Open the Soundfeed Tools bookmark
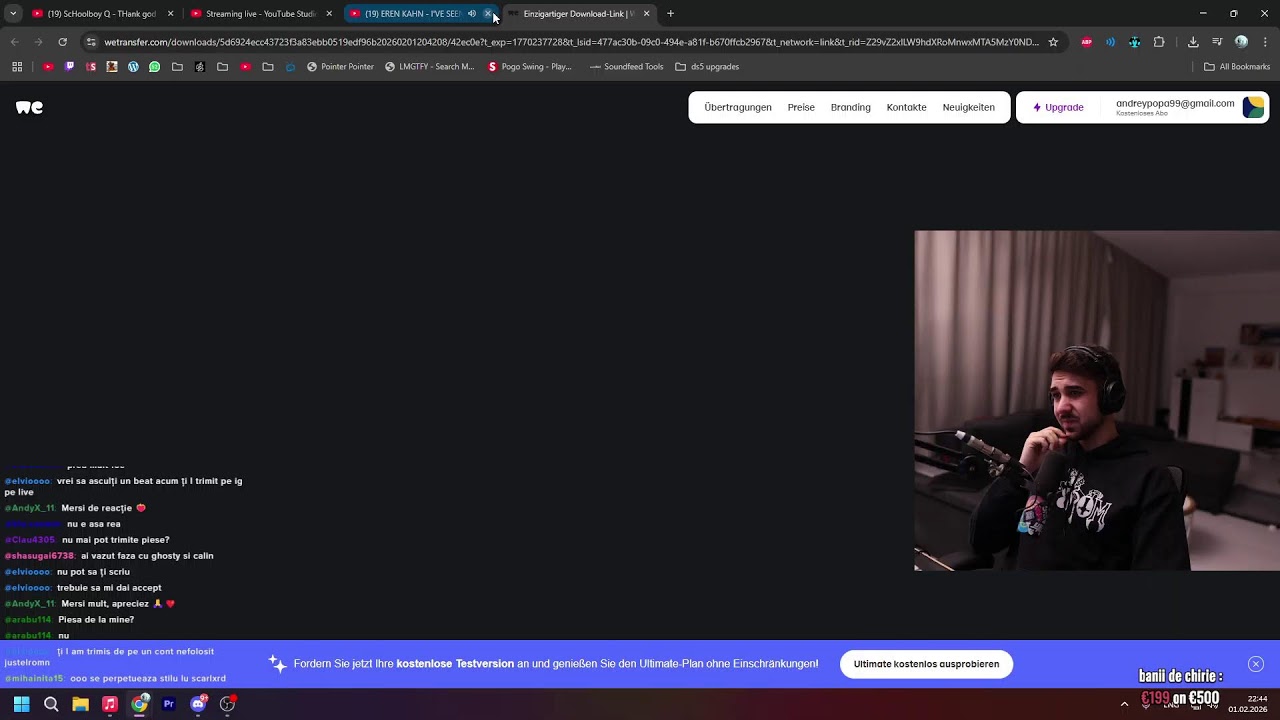The width and height of the screenshot is (1280, 720). pos(626,67)
